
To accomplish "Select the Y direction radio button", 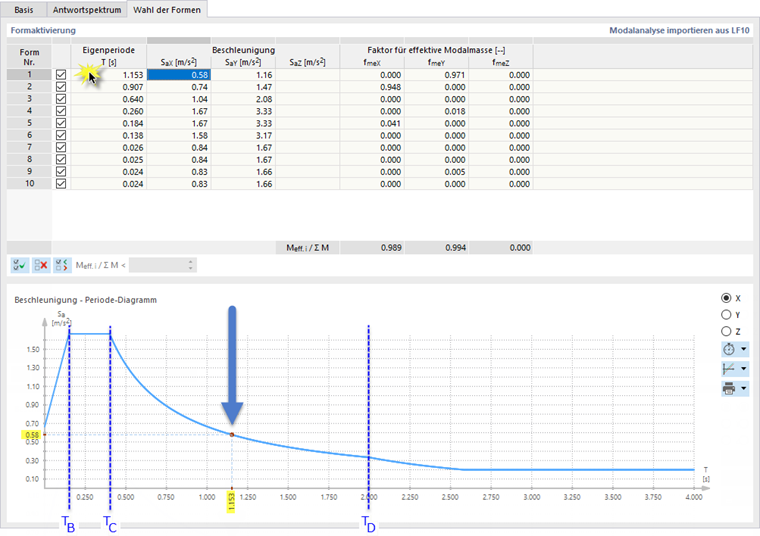I will coord(726,315).
